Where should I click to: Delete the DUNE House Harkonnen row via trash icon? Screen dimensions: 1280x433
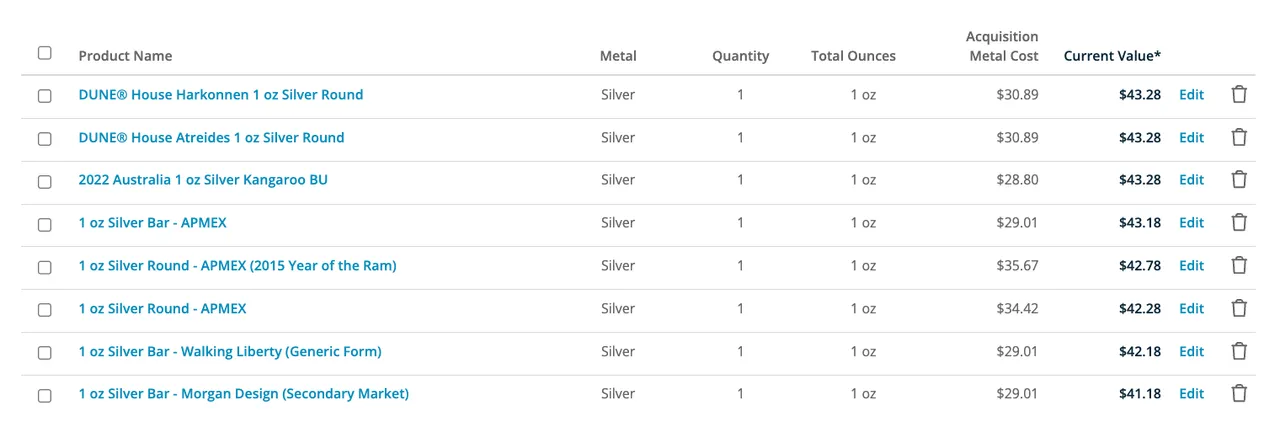coord(1239,95)
